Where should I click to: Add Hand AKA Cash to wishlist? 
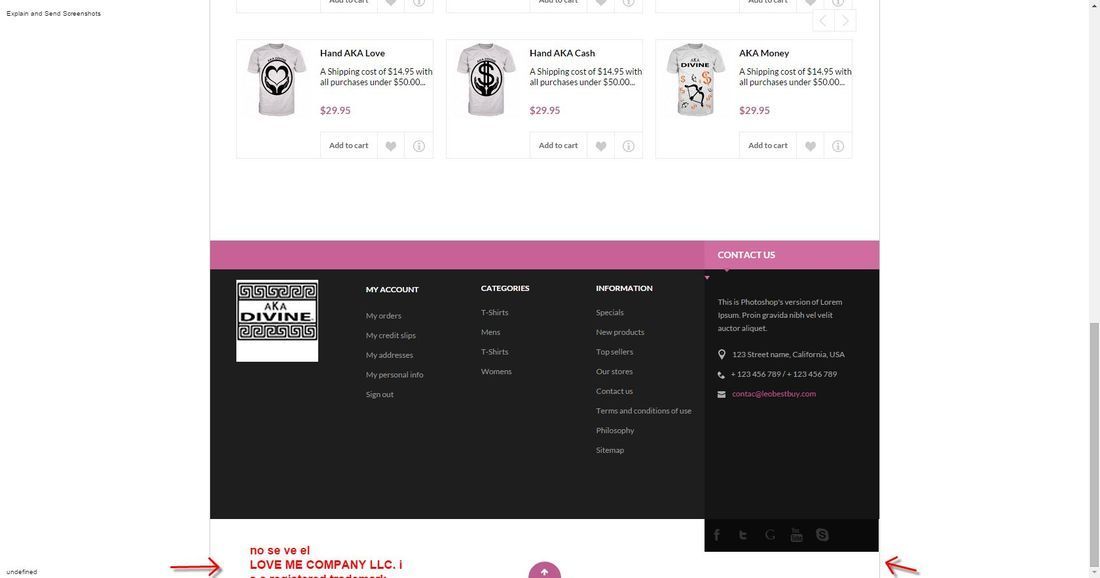pos(601,146)
